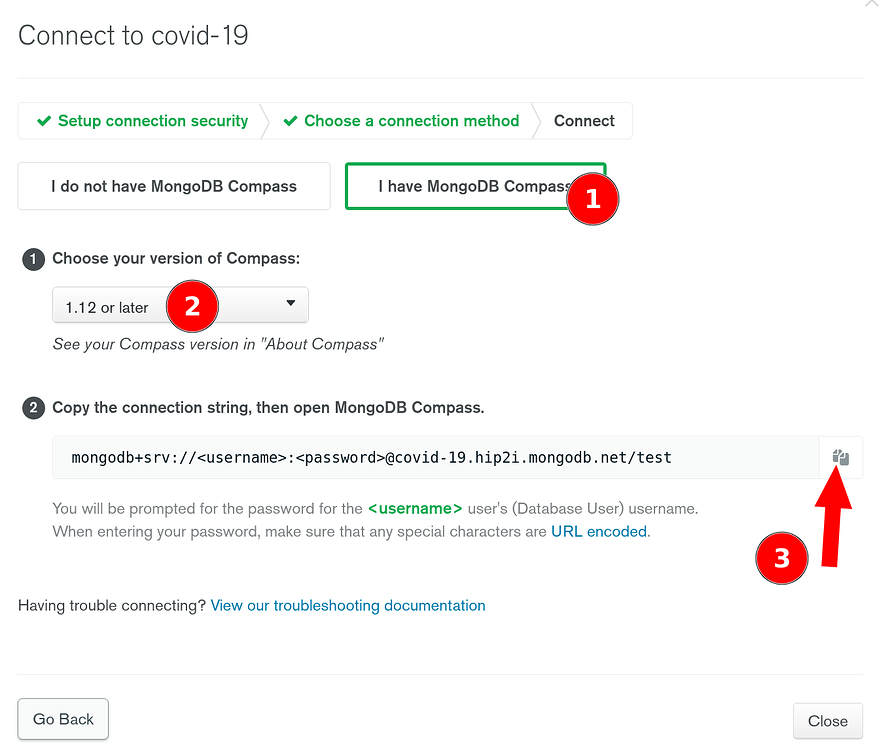The image size is (888, 750).
Task: Copy the connection string via clipboard icon
Action: point(840,457)
